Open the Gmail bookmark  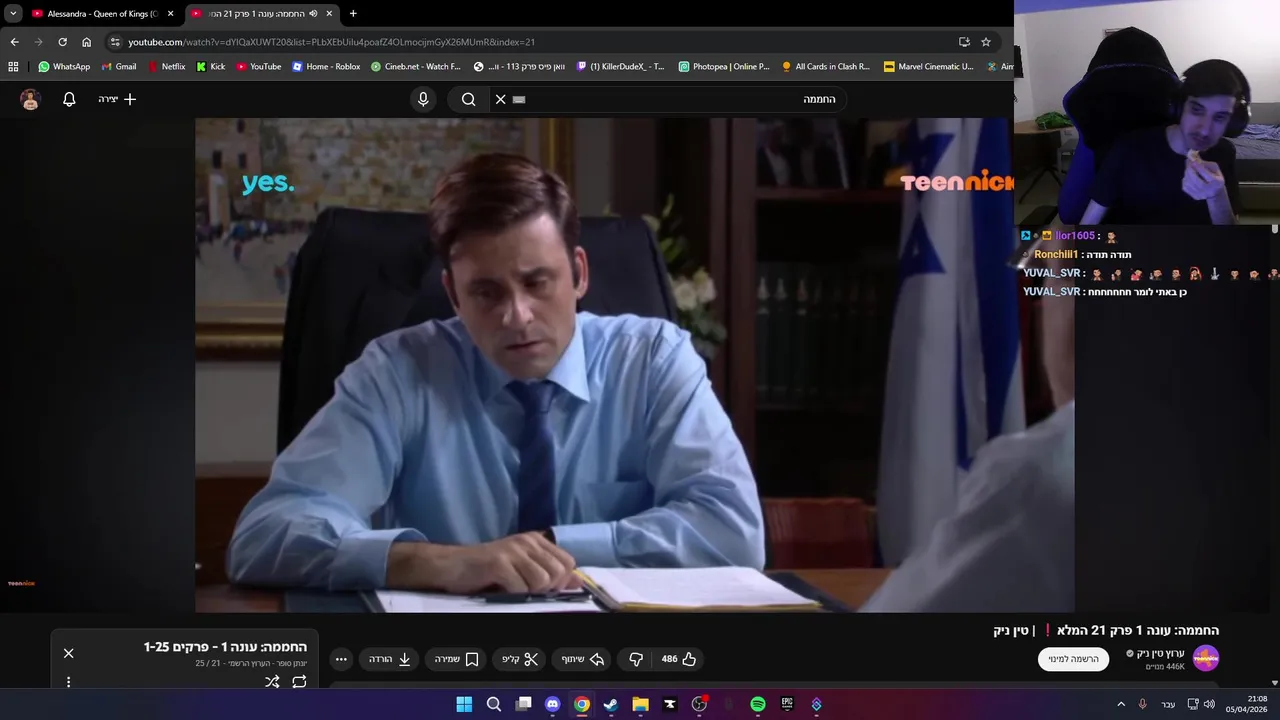pyautogui.click(x=118, y=67)
